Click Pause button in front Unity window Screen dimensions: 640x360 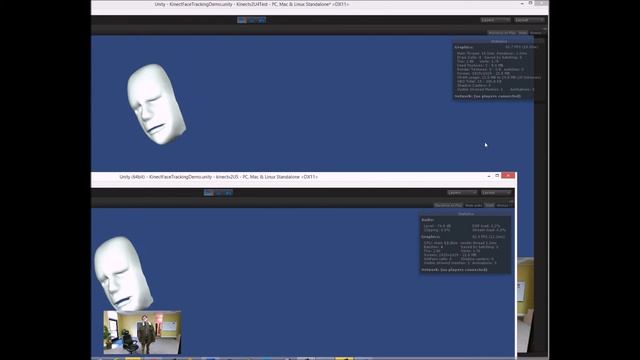[218, 193]
